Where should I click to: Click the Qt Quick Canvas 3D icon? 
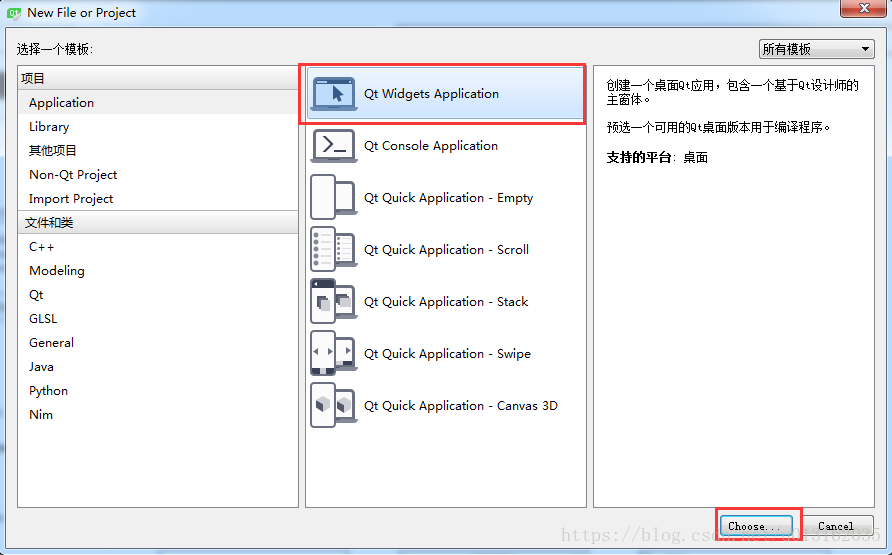(334, 405)
